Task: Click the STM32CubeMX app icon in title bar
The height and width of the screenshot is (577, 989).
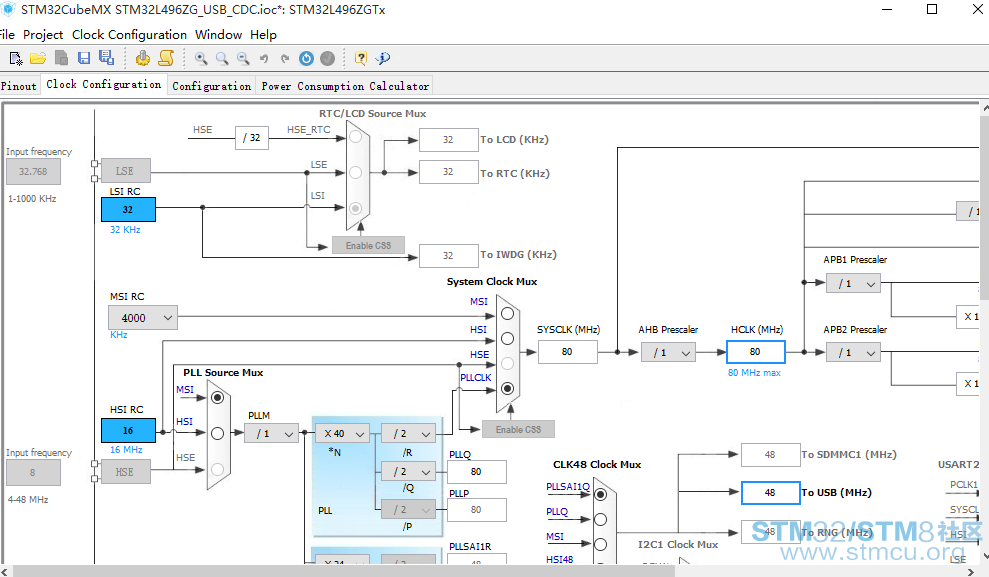Action: click(8, 9)
